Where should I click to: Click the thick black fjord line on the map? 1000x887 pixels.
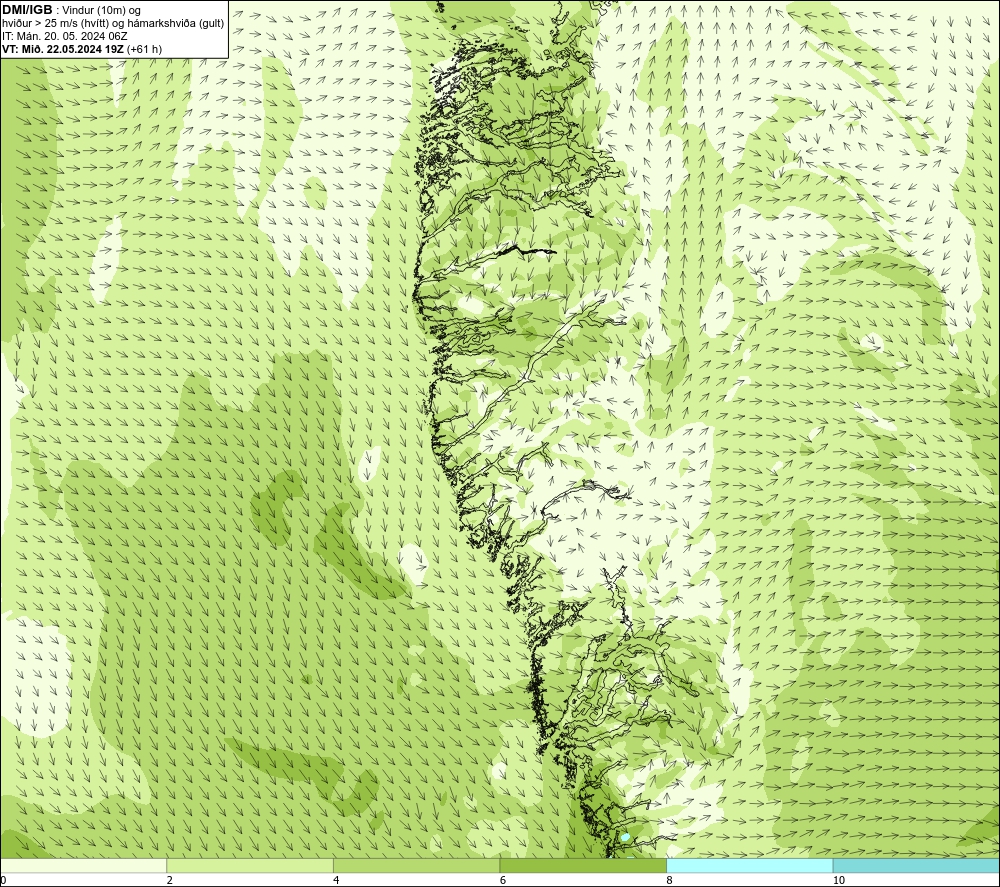[527, 251]
